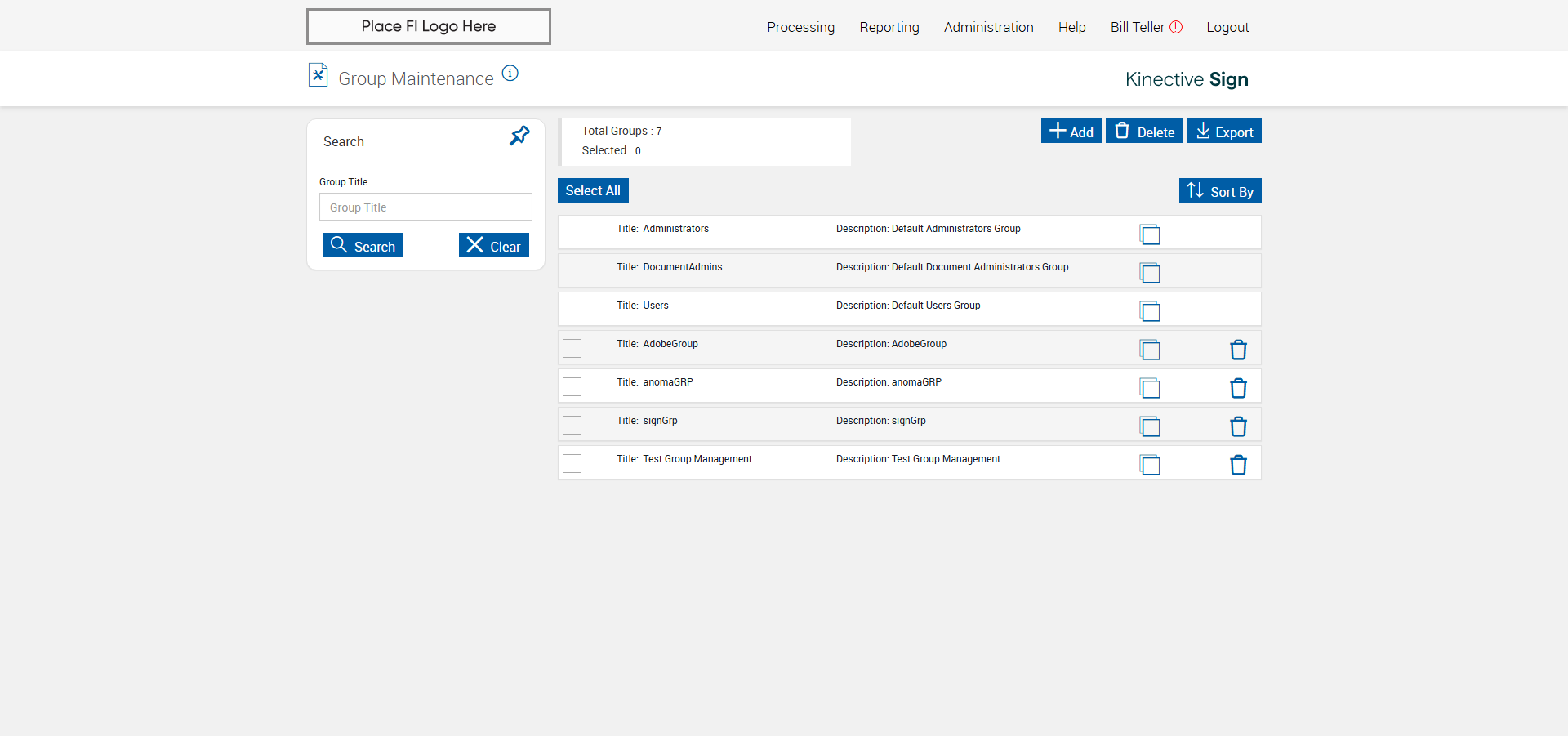Click the copy icon for Users group
This screenshot has width=1568, height=736.
1150,311
